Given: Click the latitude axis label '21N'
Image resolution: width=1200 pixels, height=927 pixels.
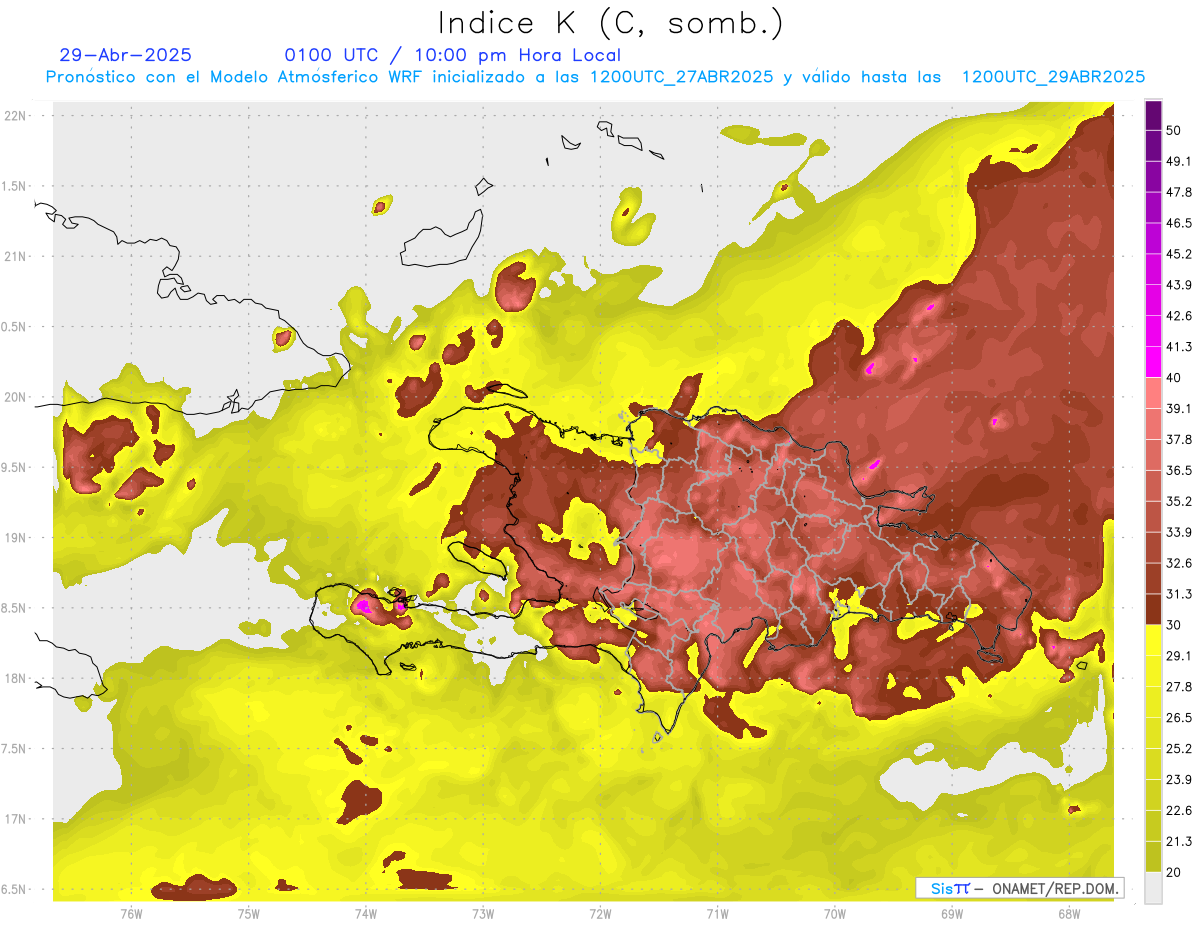Looking at the screenshot, I should coord(16,256).
